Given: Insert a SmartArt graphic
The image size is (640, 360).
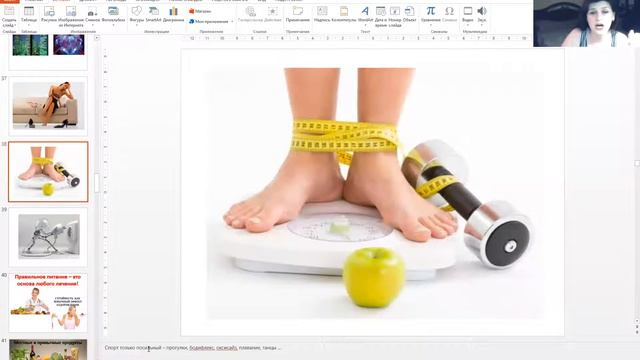Looking at the screenshot, I should pos(153,14).
